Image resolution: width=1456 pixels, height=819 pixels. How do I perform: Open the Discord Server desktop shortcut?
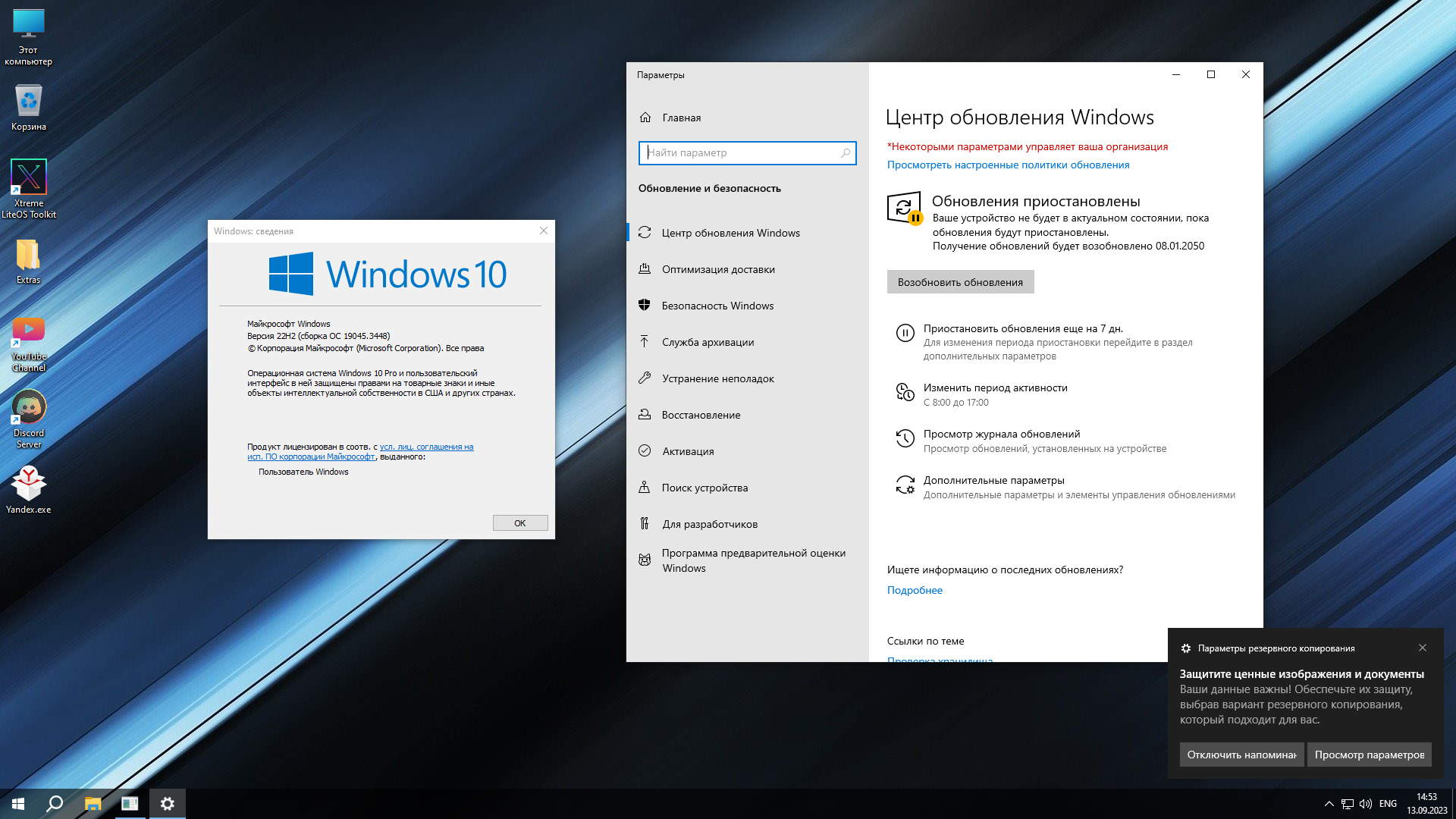tap(29, 408)
